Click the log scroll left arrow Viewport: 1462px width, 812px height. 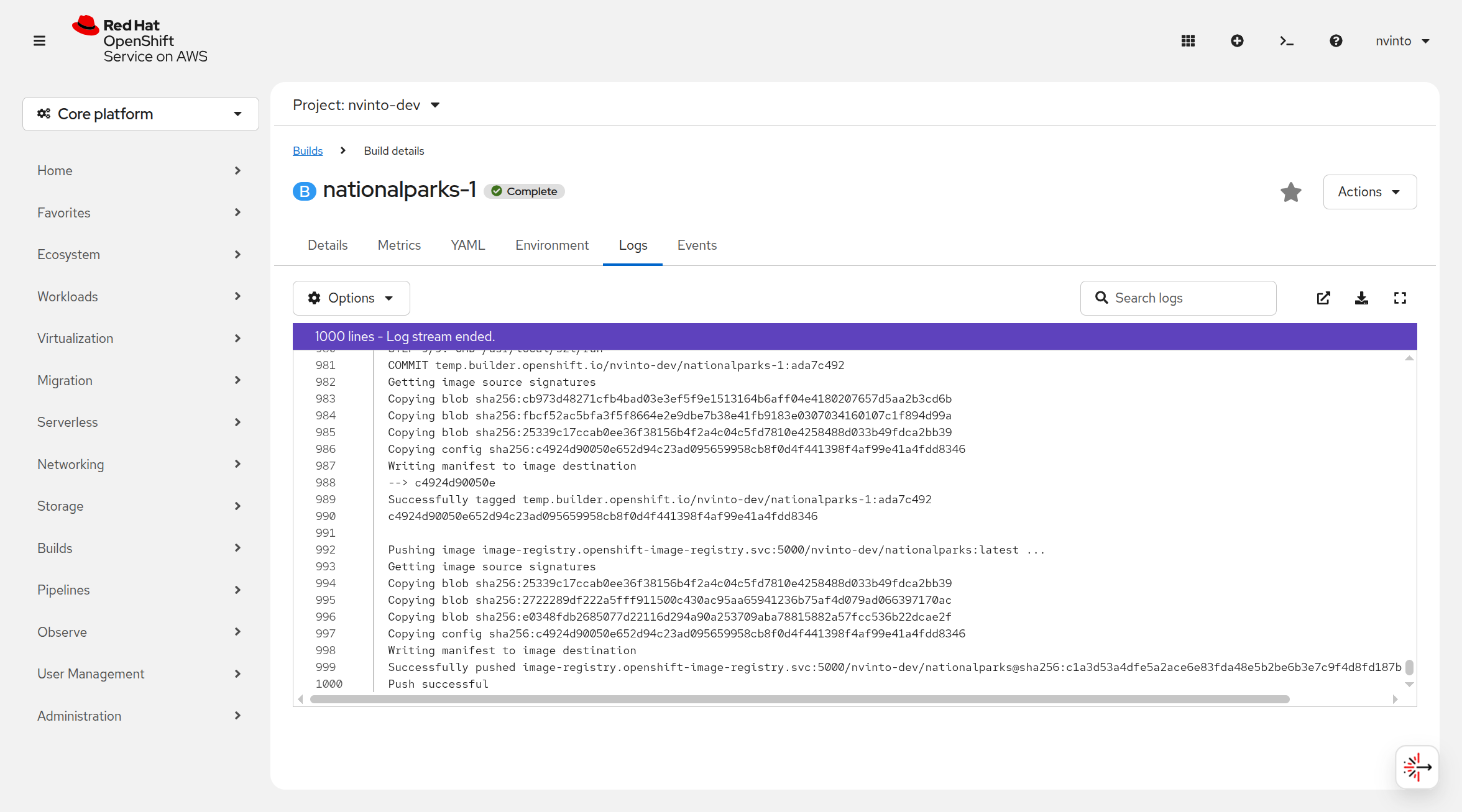coord(301,700)
